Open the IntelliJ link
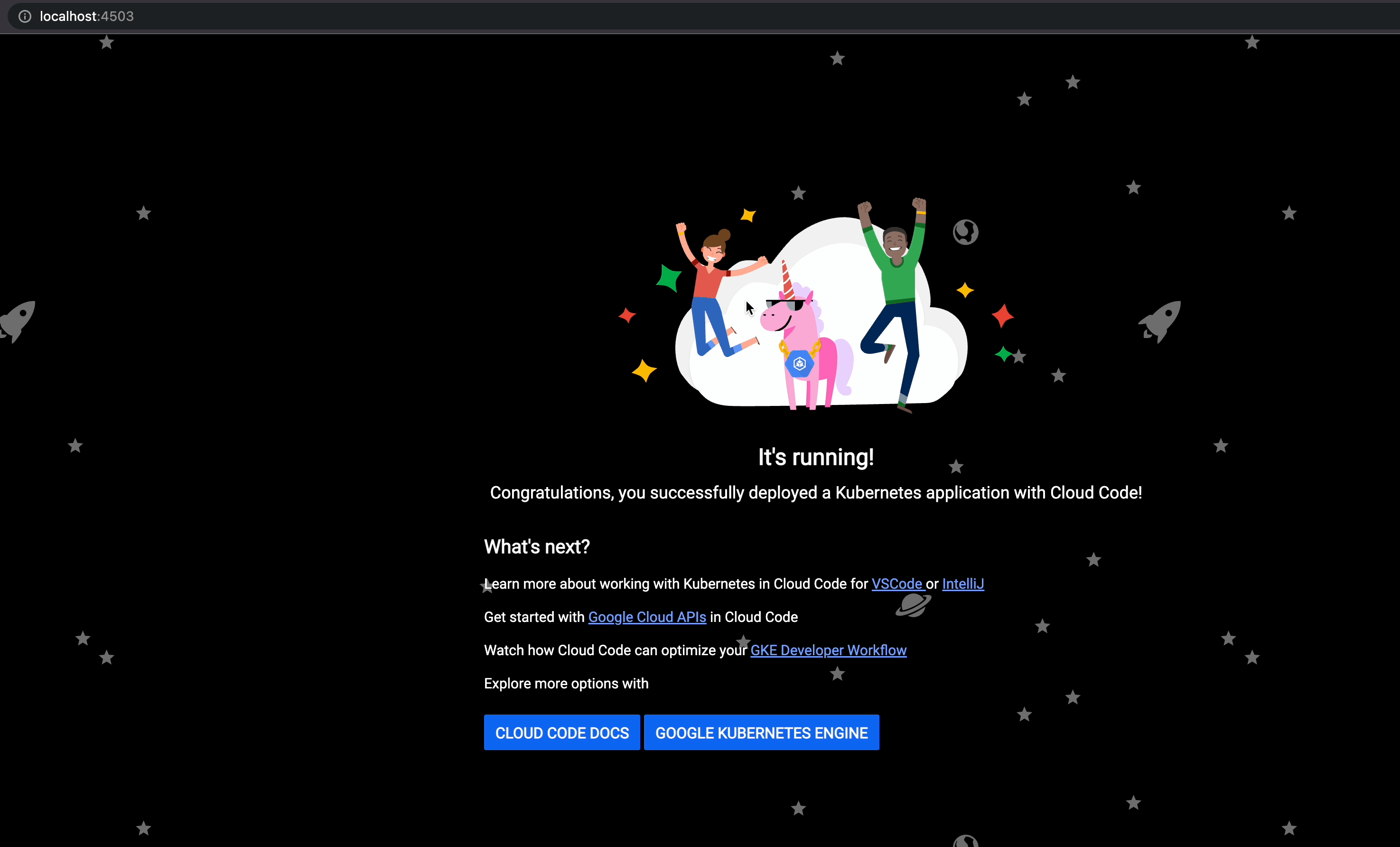Screen dimensions: 1400x847 point(963,584)
